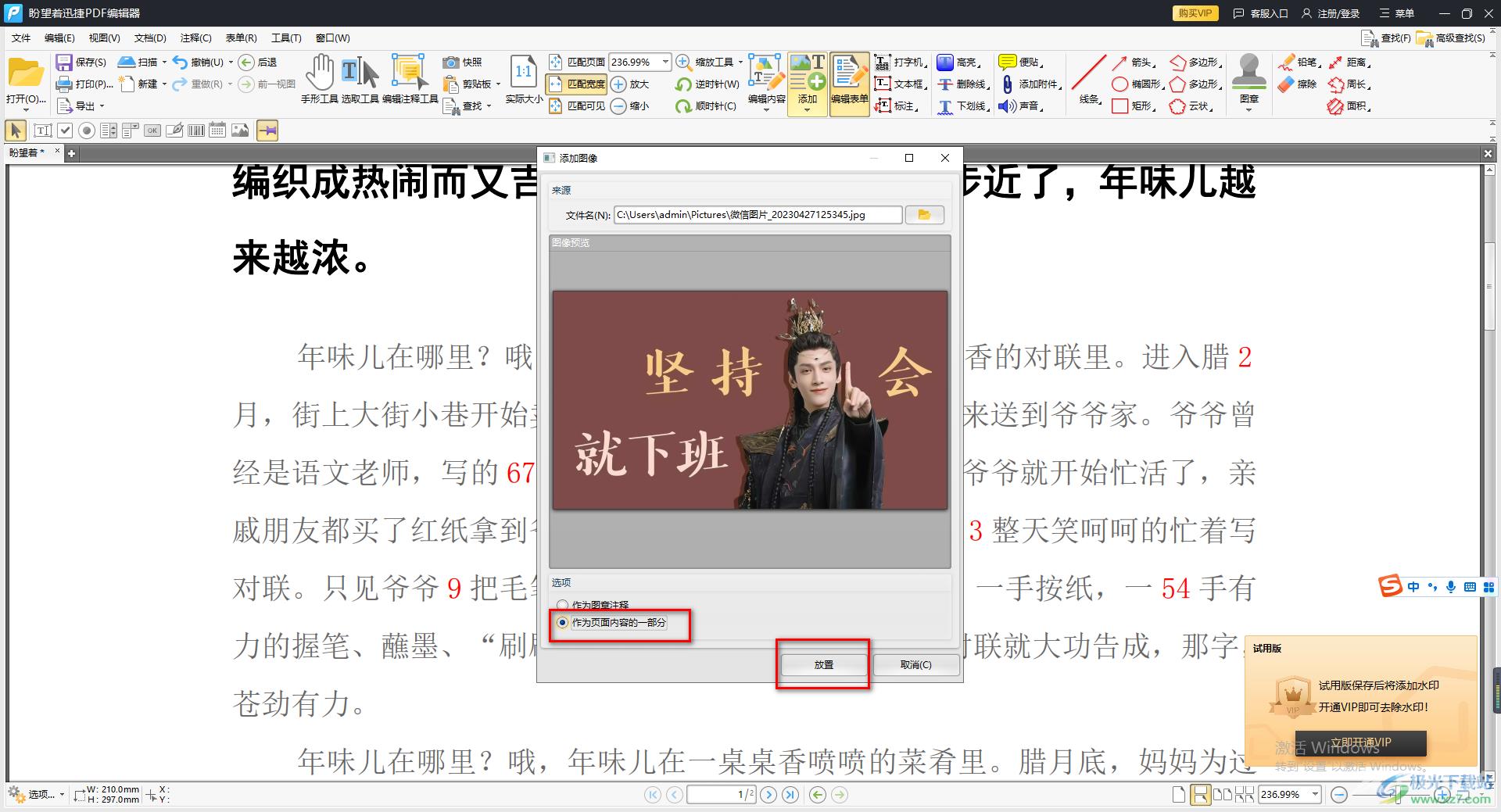1501x812 pixels.
Task: Select the text selection tool (选取工具)
Action: tap(360, 79)
